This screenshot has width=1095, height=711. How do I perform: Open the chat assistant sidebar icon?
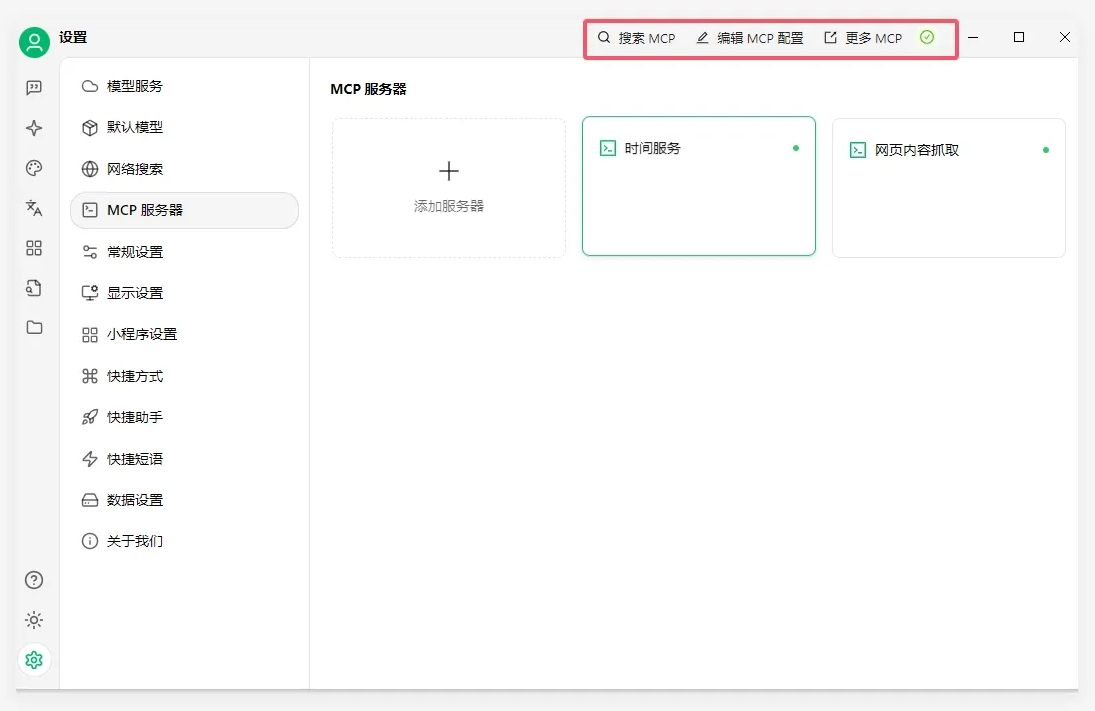(34, 88)
